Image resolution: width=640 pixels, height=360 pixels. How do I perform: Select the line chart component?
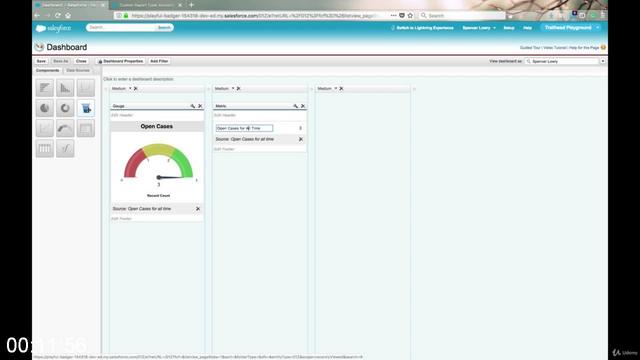(x=86, y=88)
